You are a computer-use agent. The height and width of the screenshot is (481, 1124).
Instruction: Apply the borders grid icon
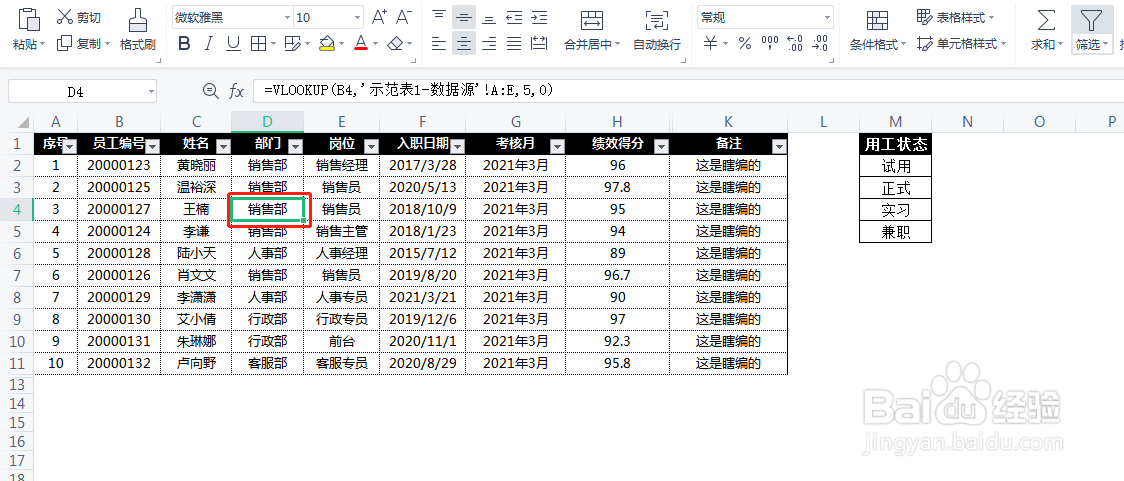[x=258, y=44]
